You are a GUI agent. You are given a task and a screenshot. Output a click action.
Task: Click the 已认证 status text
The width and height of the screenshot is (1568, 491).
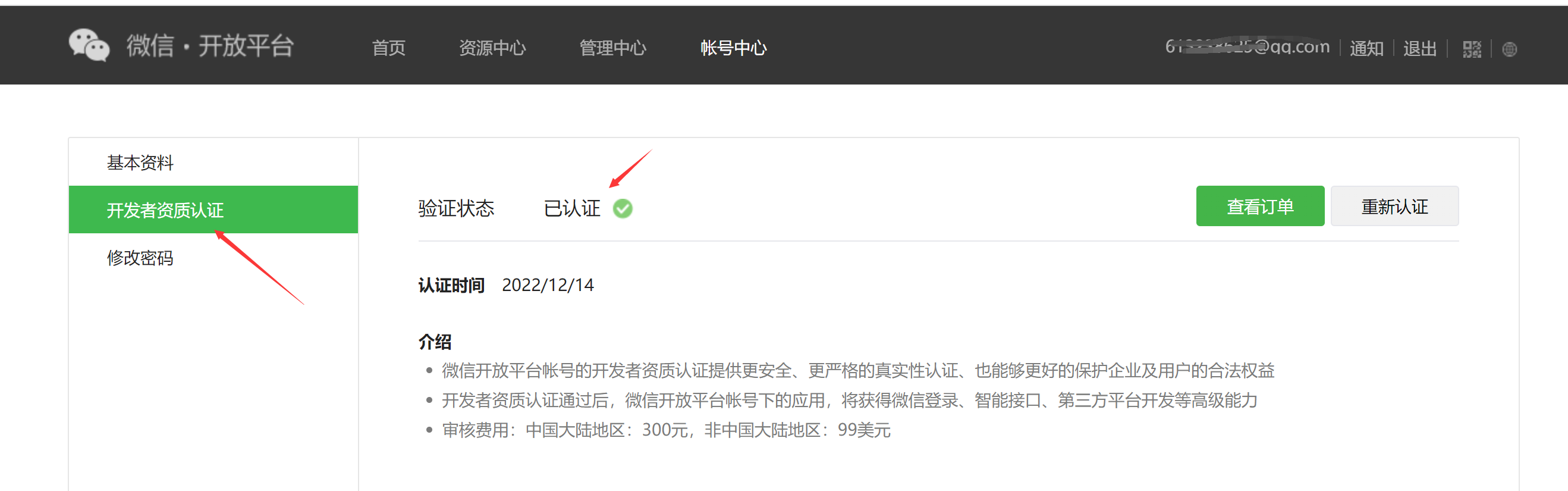571,208
